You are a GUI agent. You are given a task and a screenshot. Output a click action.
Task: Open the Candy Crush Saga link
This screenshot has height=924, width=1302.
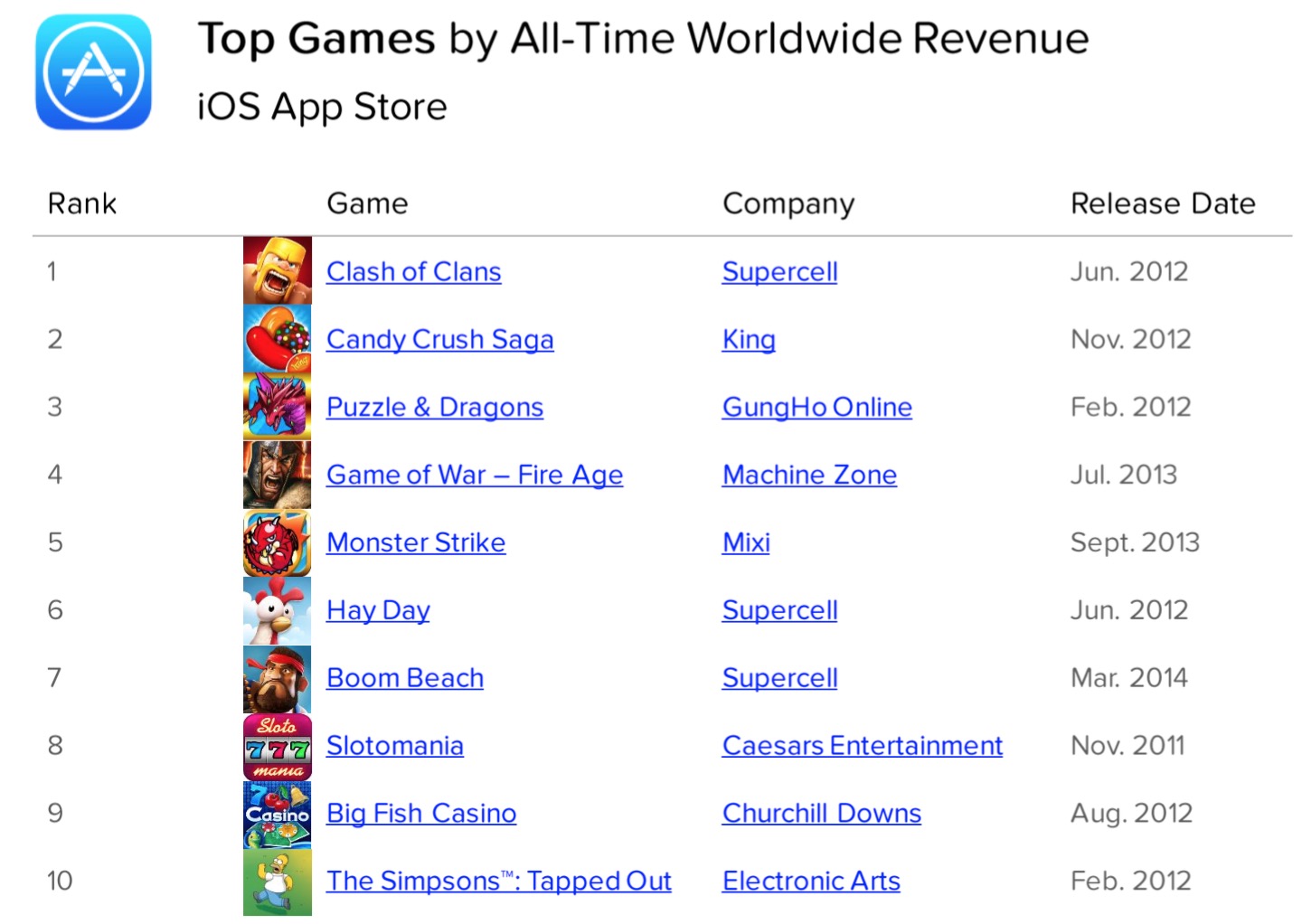point(439,339)
